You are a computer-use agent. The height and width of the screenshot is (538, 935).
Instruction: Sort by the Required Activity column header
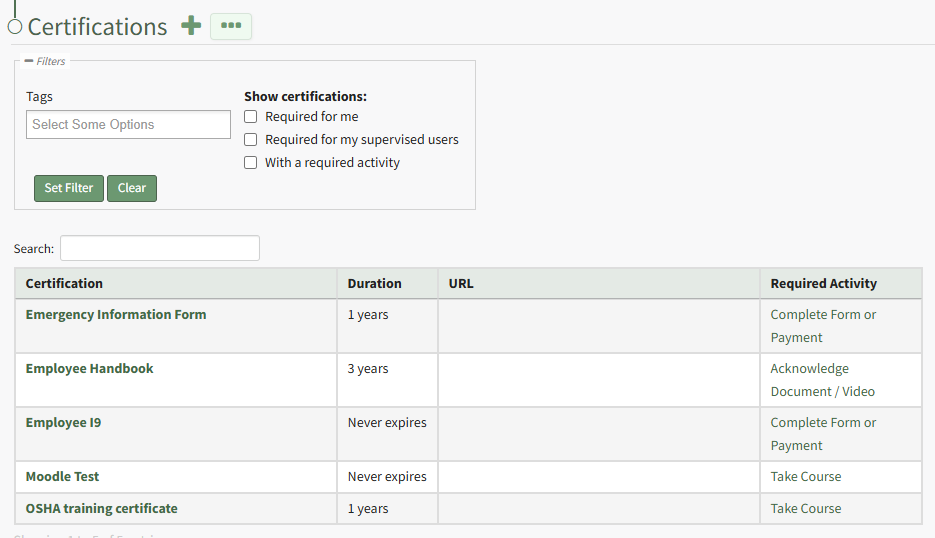823,284
